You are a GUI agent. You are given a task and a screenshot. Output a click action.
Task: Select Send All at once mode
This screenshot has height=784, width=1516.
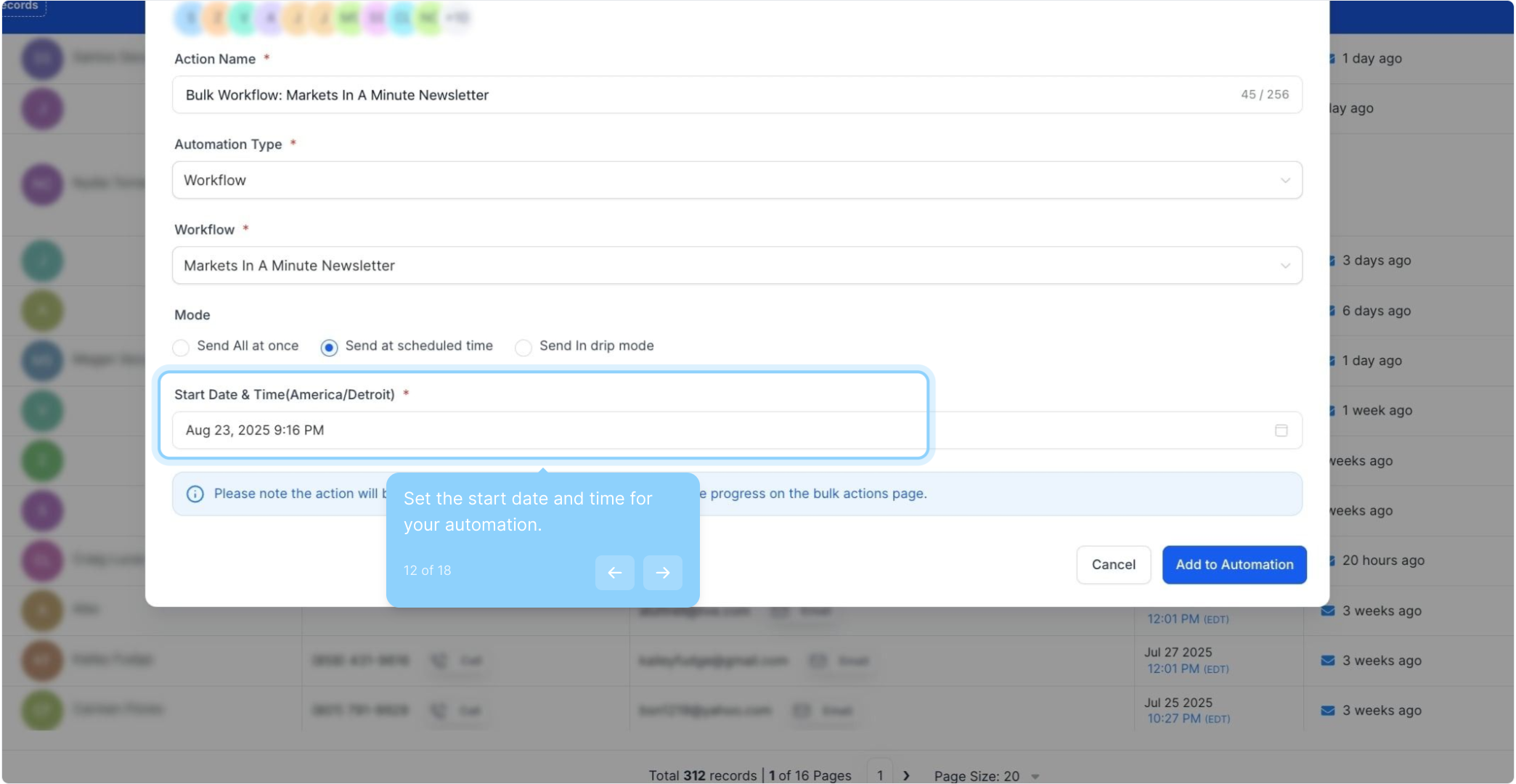pyautogui.click(x=181, y=348)
